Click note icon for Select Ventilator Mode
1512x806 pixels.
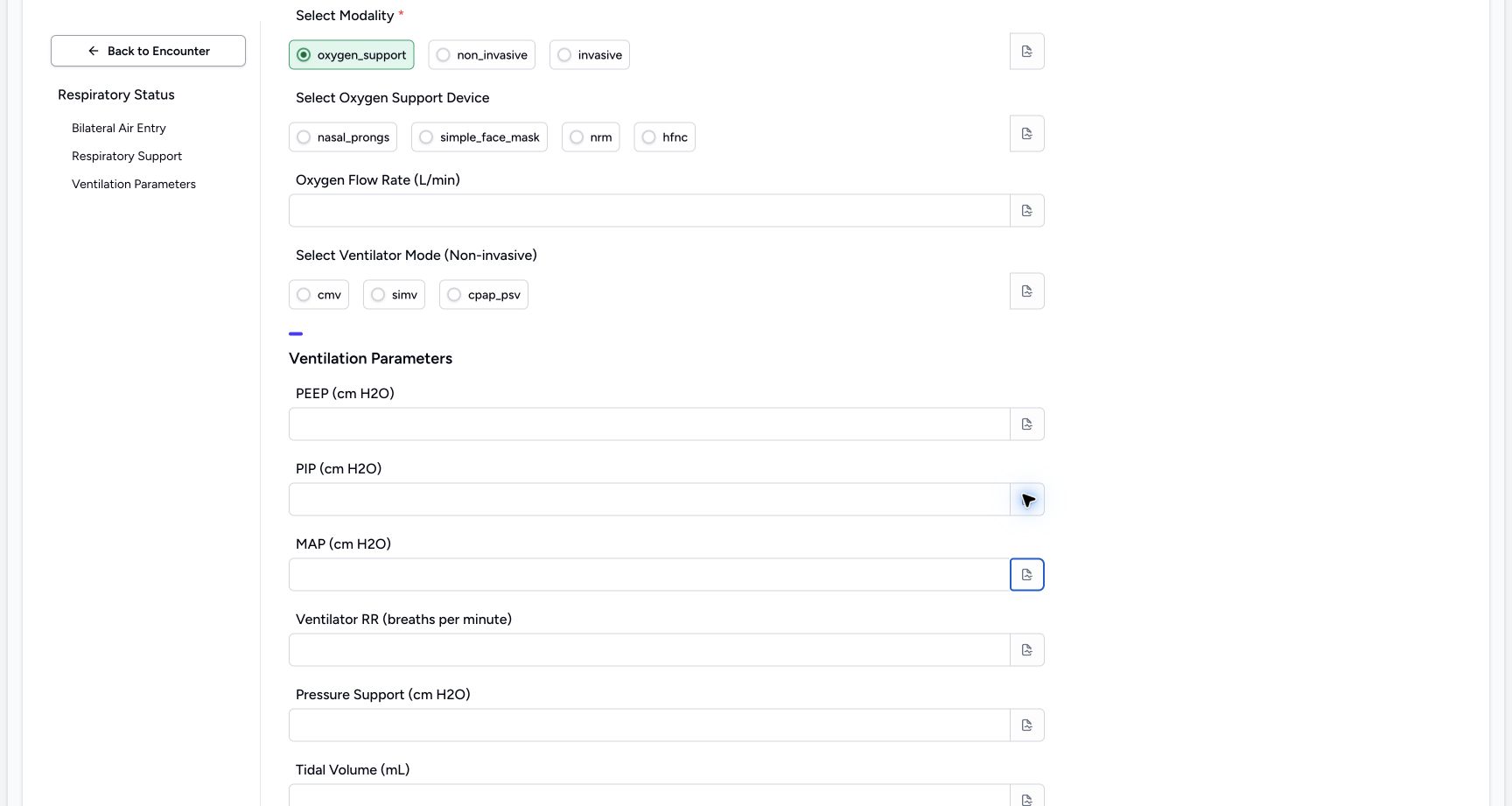[x=1027, y=291]
